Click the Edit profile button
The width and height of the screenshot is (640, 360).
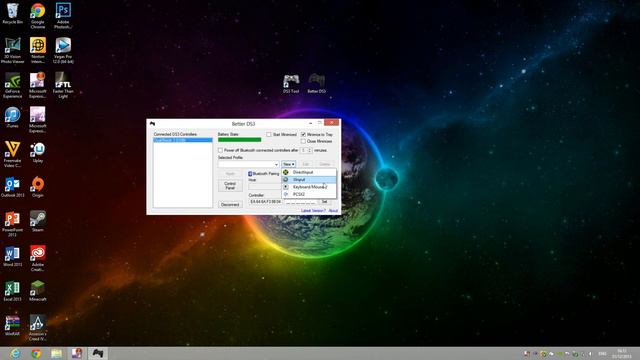pyautogui.click(x=306, y=164)
